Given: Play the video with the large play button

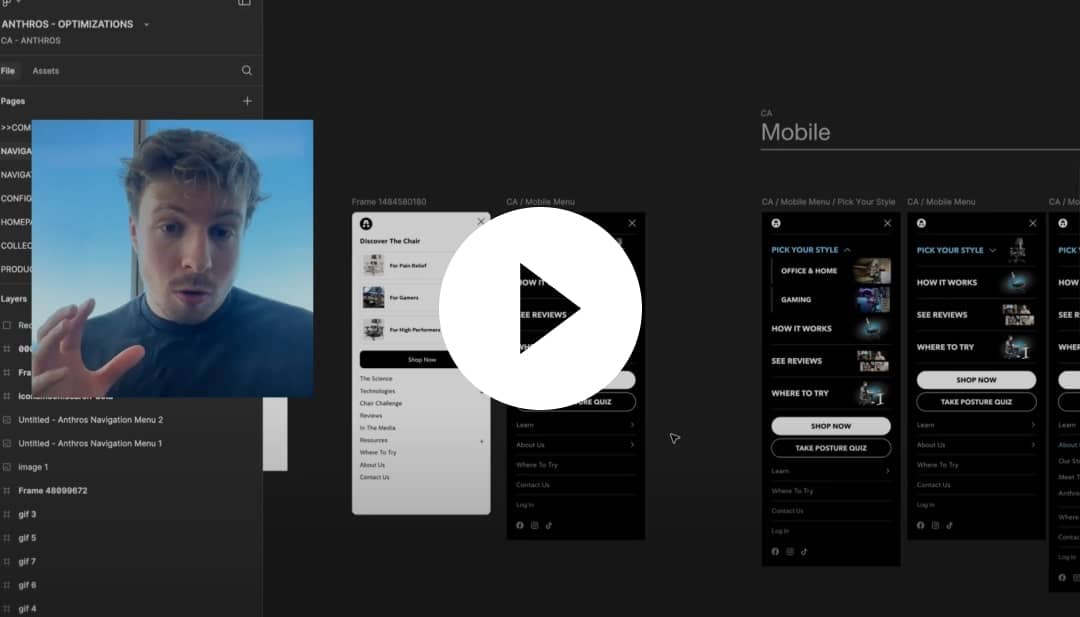Looking at the screenshot, I should [x=541, y=308].
